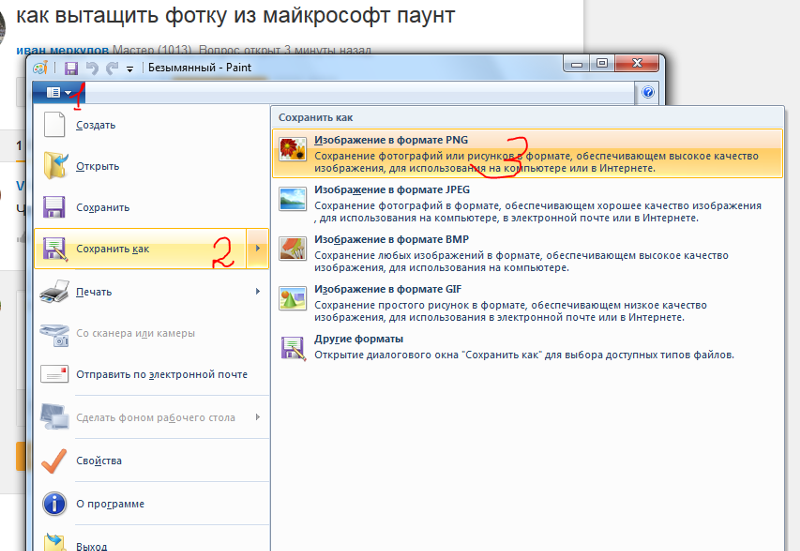Click the folder icon for Открыть
Viewport: 800px width, 551px height.
[x=55, y=165]
